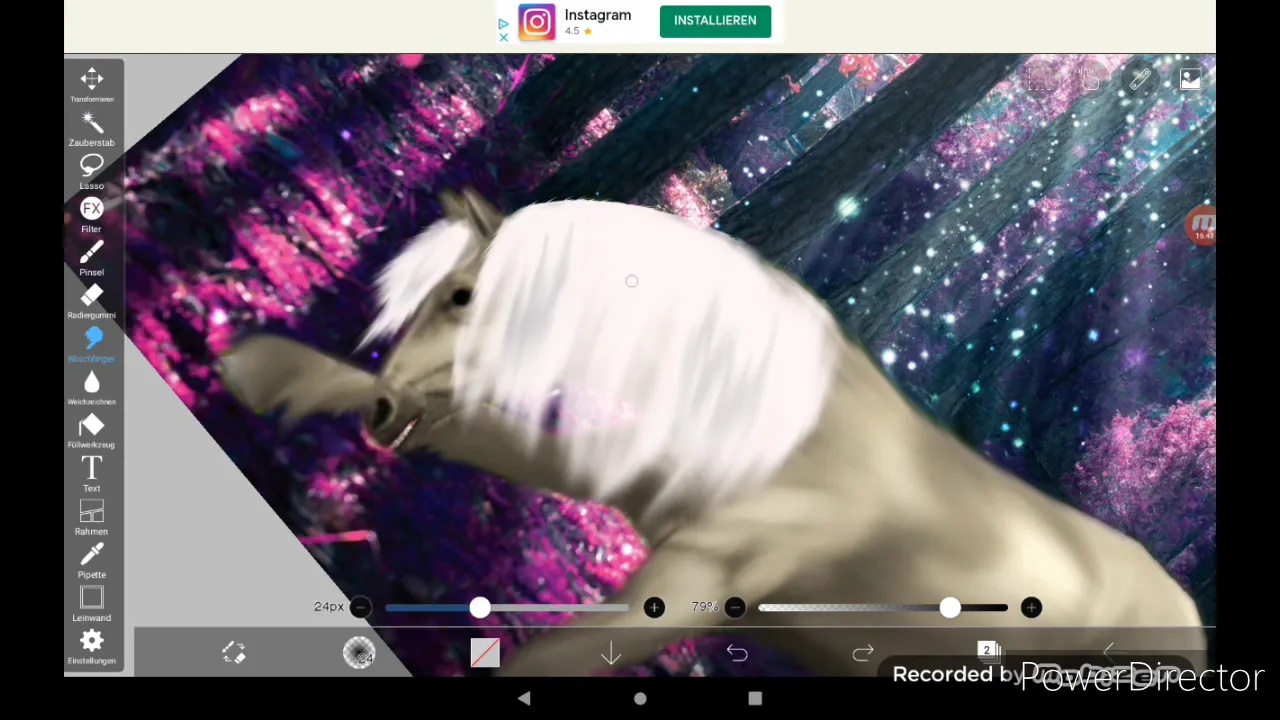The image size is (1280, 720).
Task: Close the ad with X icon
Action: coord(503,38)
